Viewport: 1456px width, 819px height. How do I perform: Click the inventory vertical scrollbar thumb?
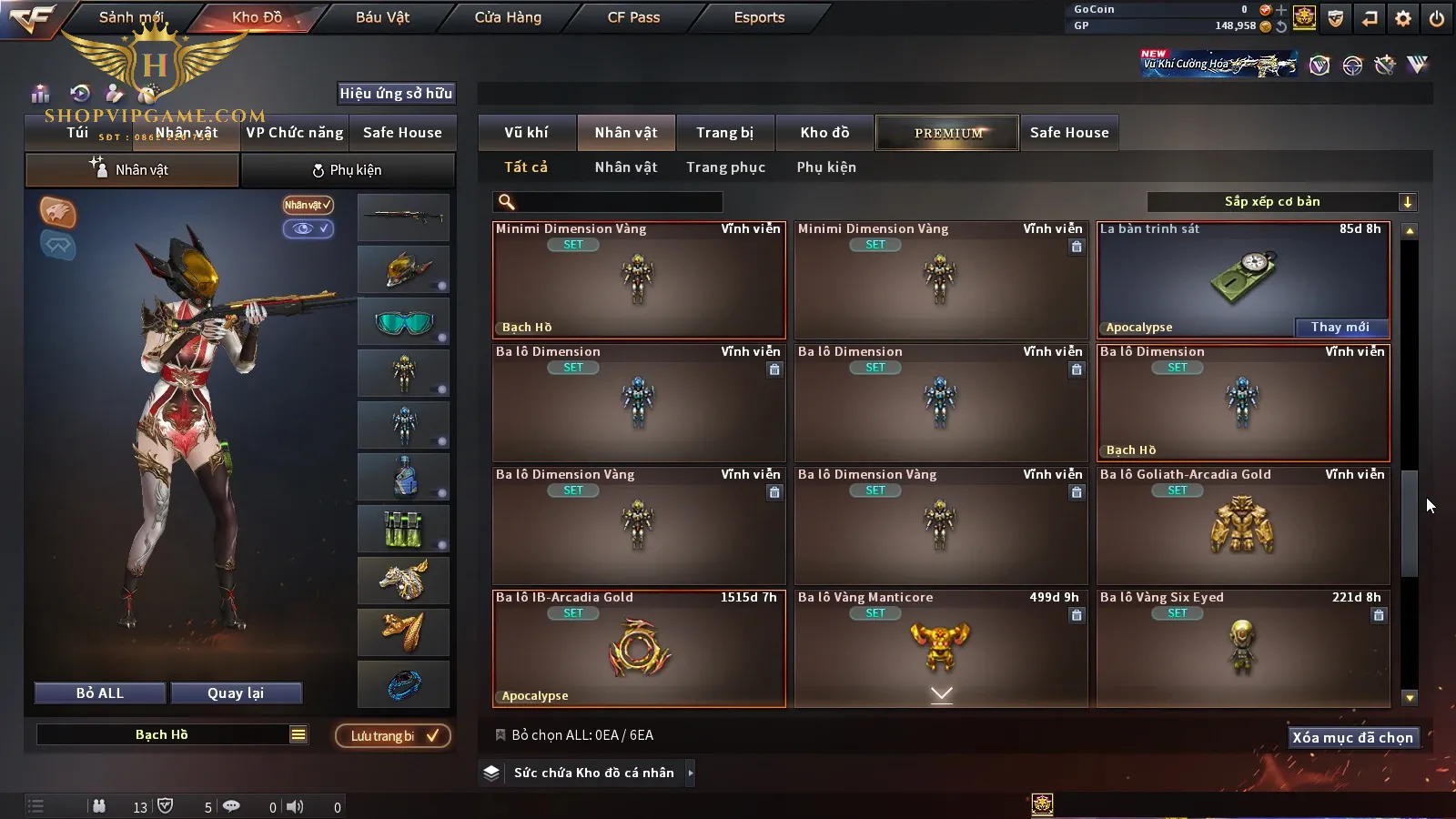coord(1410,523)
